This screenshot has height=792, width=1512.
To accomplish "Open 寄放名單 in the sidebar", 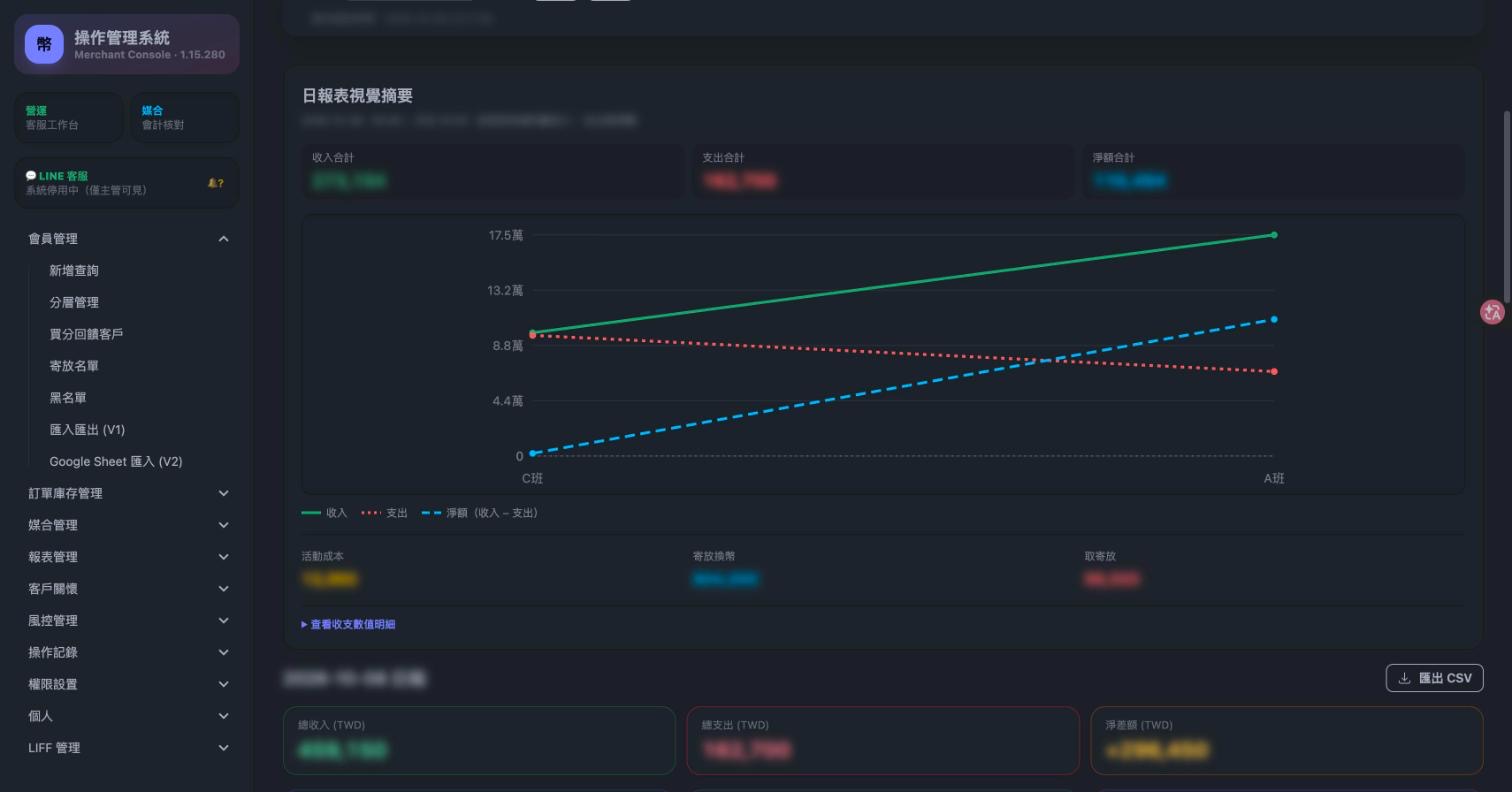I will click(x=74, y=366).
